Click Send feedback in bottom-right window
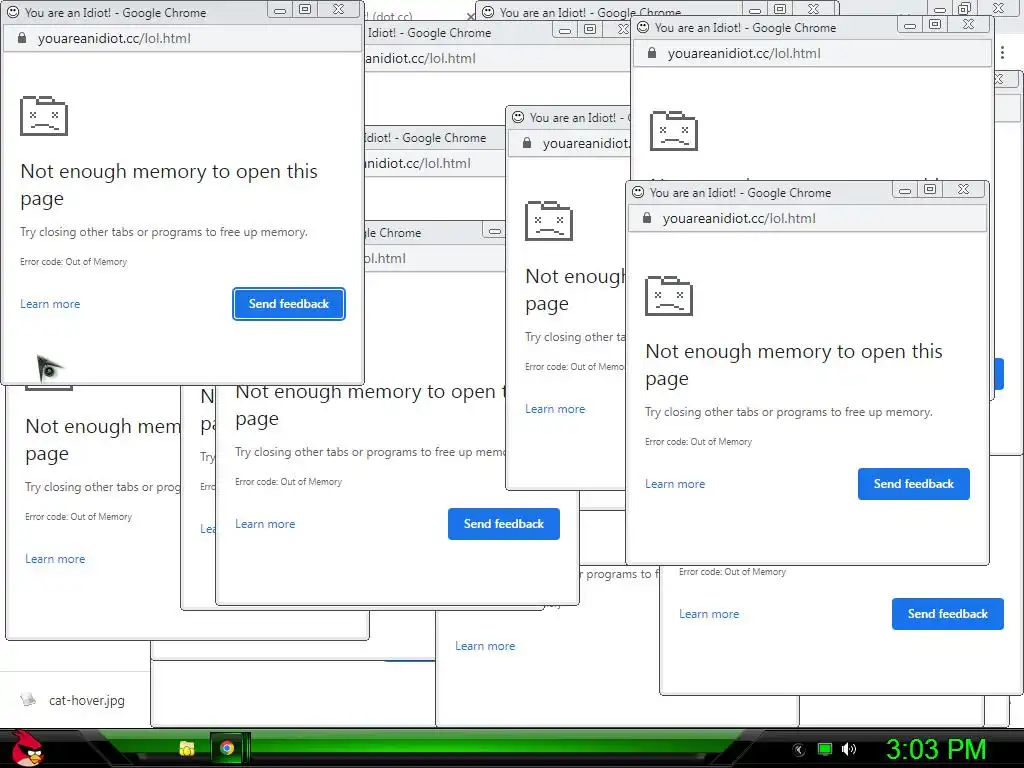This screenshot has height=768, width=1024. (948, 614)
